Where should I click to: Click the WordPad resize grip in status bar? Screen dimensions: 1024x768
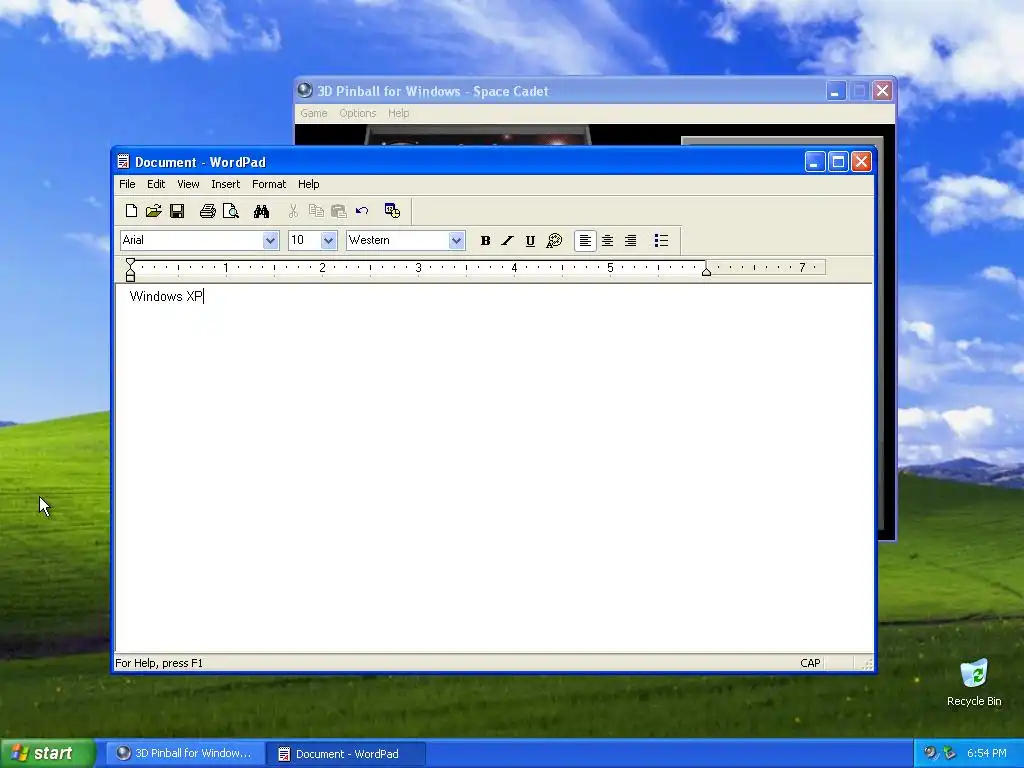pyautogui.click(x=867, y=664)
